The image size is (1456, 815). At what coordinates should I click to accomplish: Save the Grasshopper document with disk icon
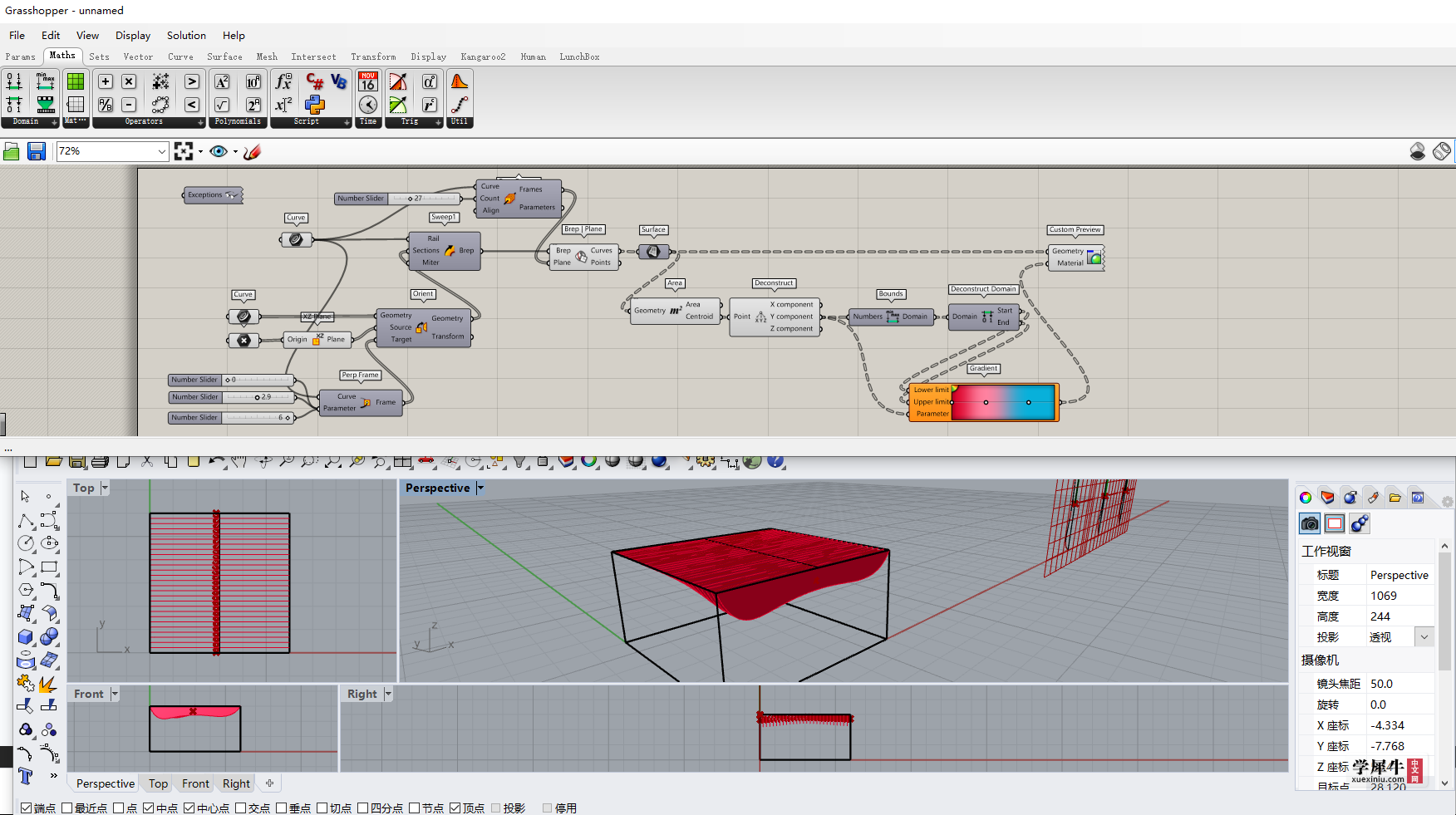point(36,151)
